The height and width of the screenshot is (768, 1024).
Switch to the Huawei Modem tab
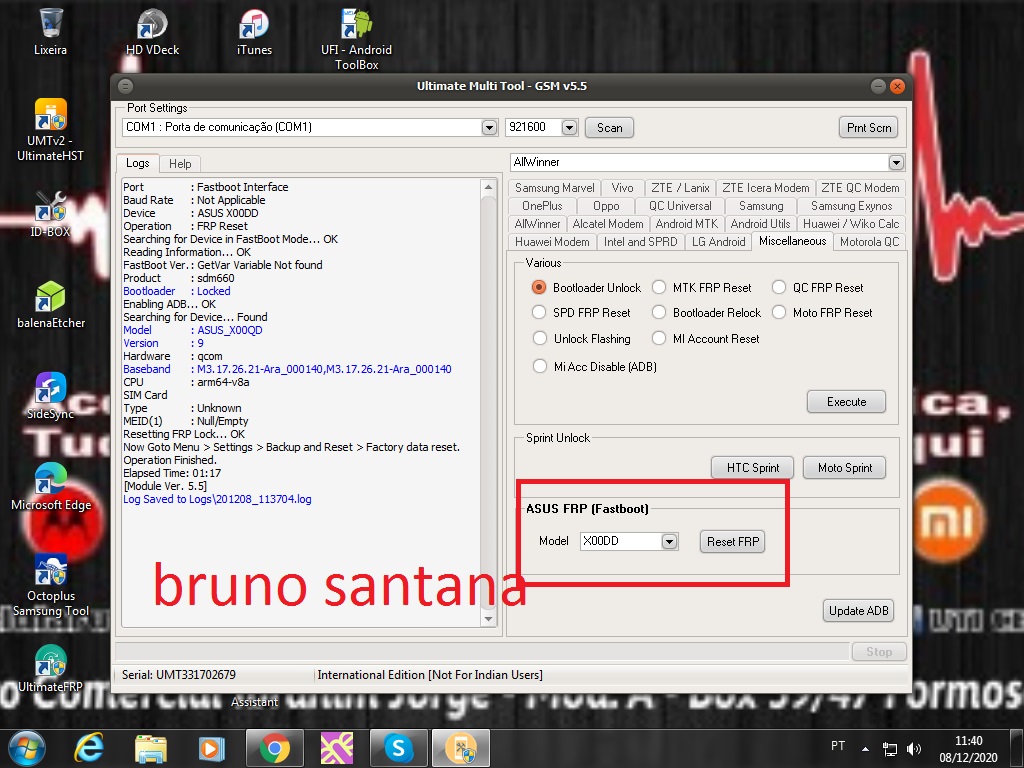[552, 242]
